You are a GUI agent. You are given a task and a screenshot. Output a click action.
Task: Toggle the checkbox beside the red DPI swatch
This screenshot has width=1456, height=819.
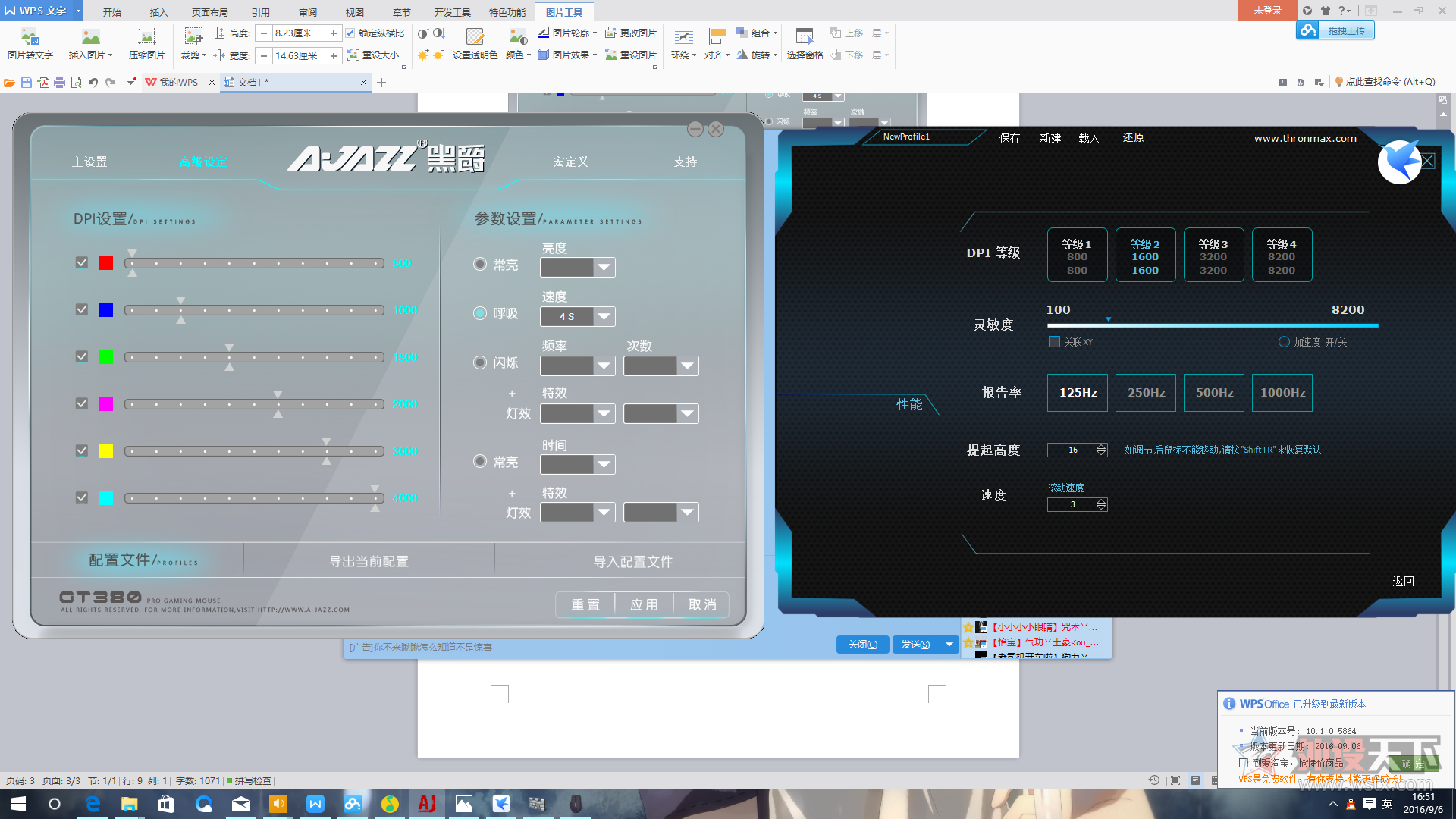(82, 262)
